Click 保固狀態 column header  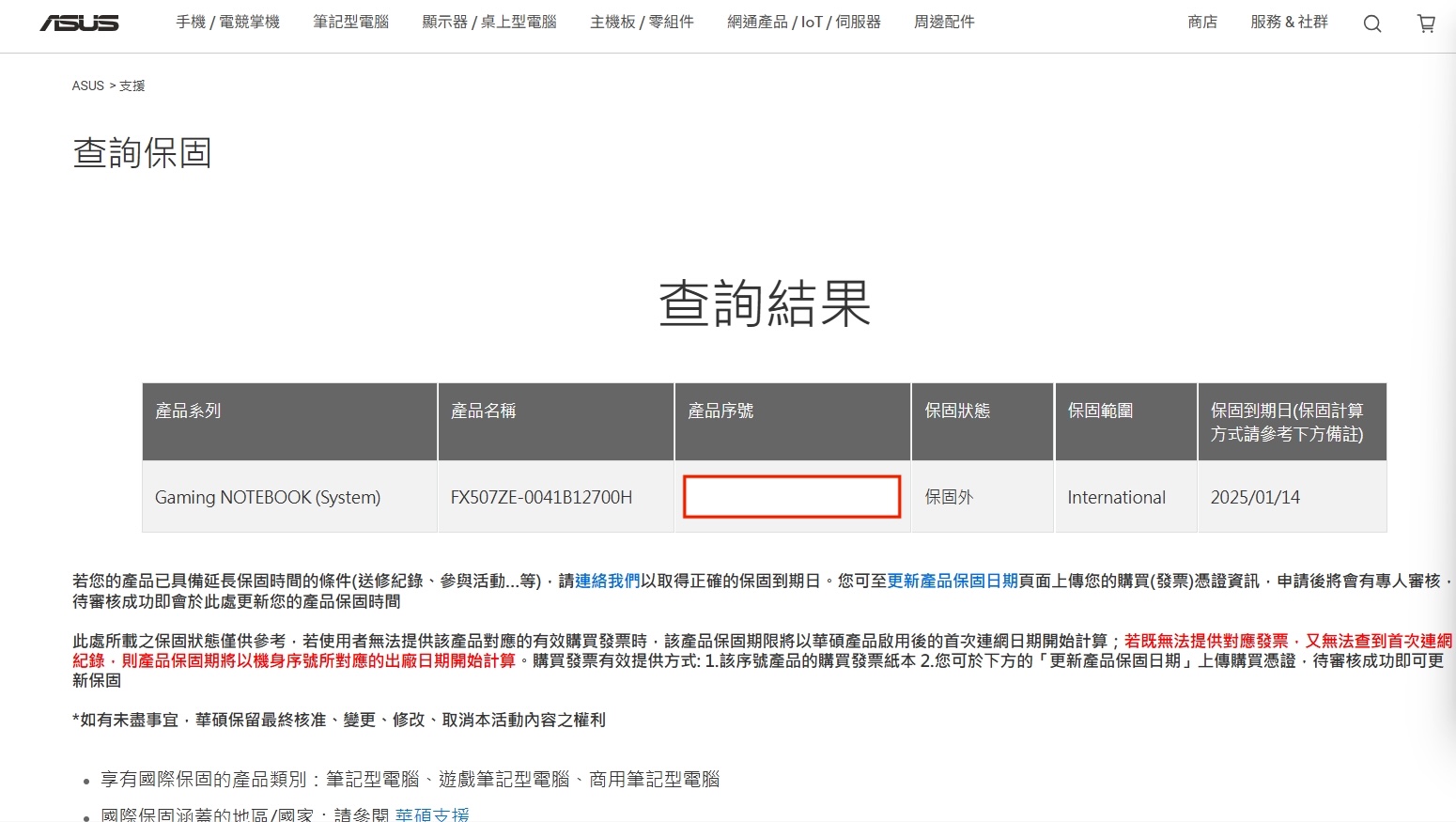pyautogui.click(x=983, y=422)
